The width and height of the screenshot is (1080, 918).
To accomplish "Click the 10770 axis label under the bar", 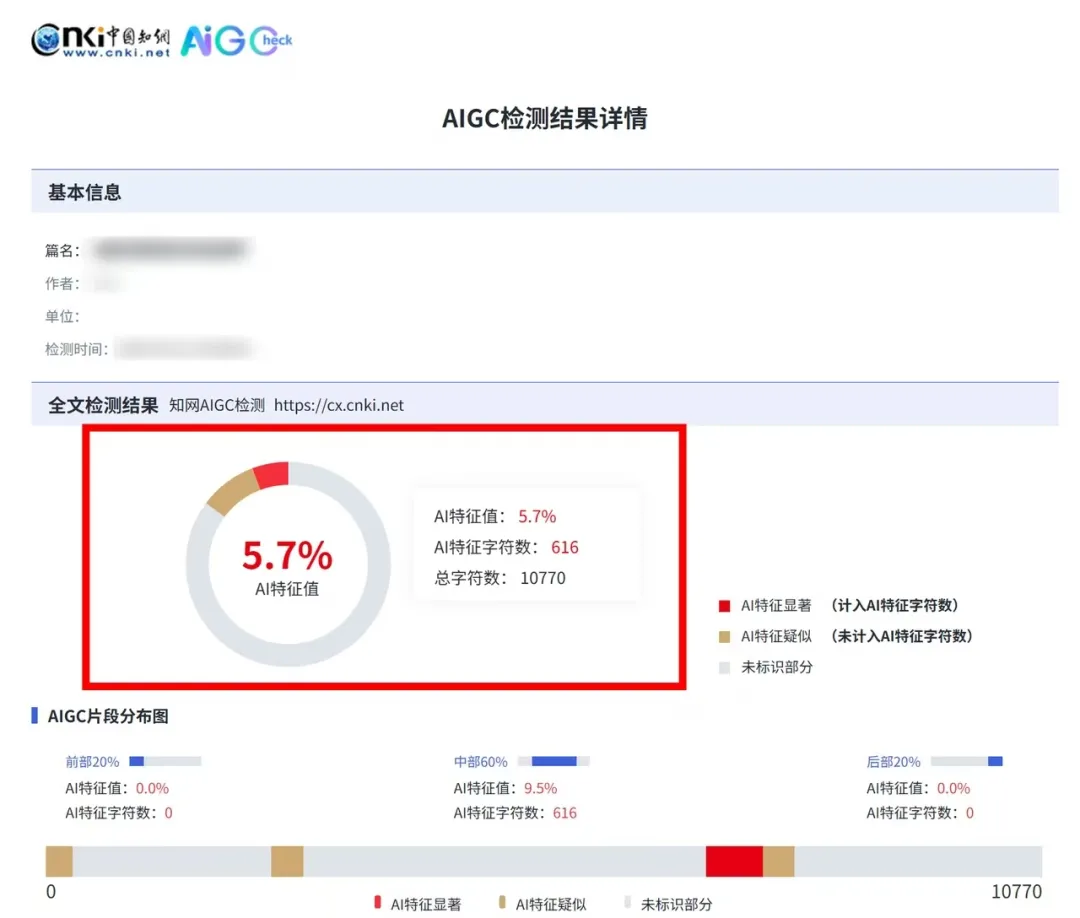I will coord(1017,892).
